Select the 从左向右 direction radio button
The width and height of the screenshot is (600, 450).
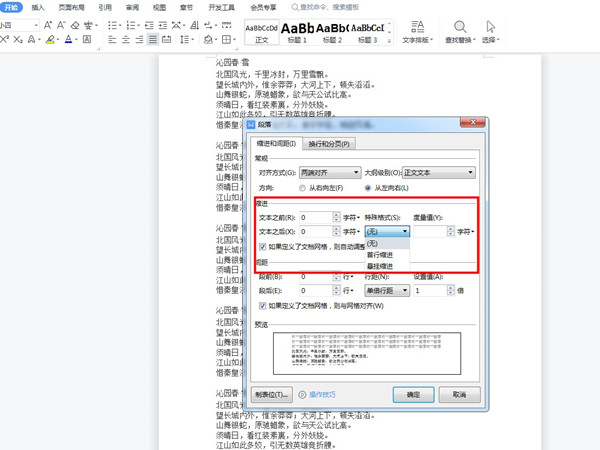pos(367,188)
